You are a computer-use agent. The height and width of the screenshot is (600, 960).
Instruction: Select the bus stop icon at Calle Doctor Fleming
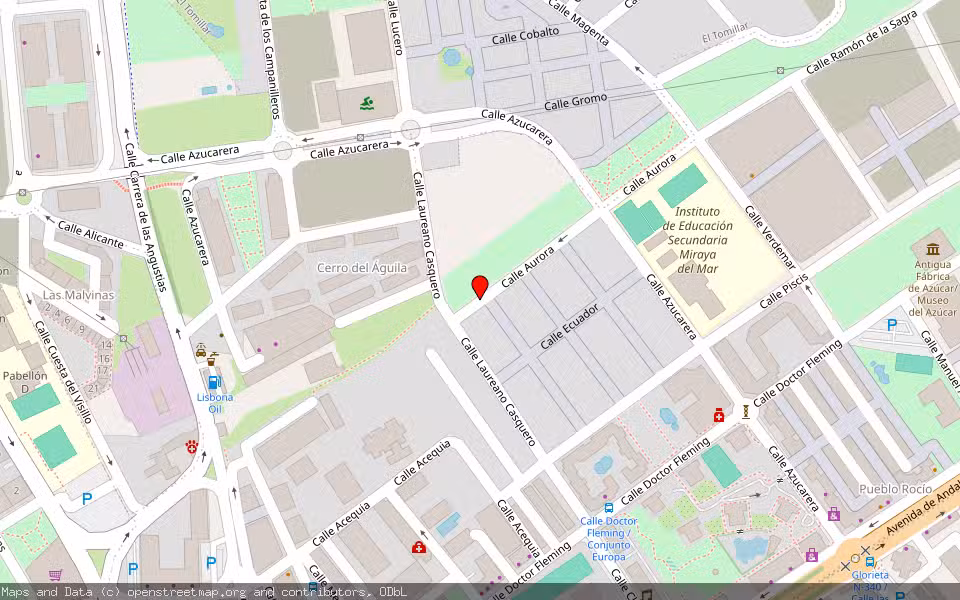click(x=609, y=508)
